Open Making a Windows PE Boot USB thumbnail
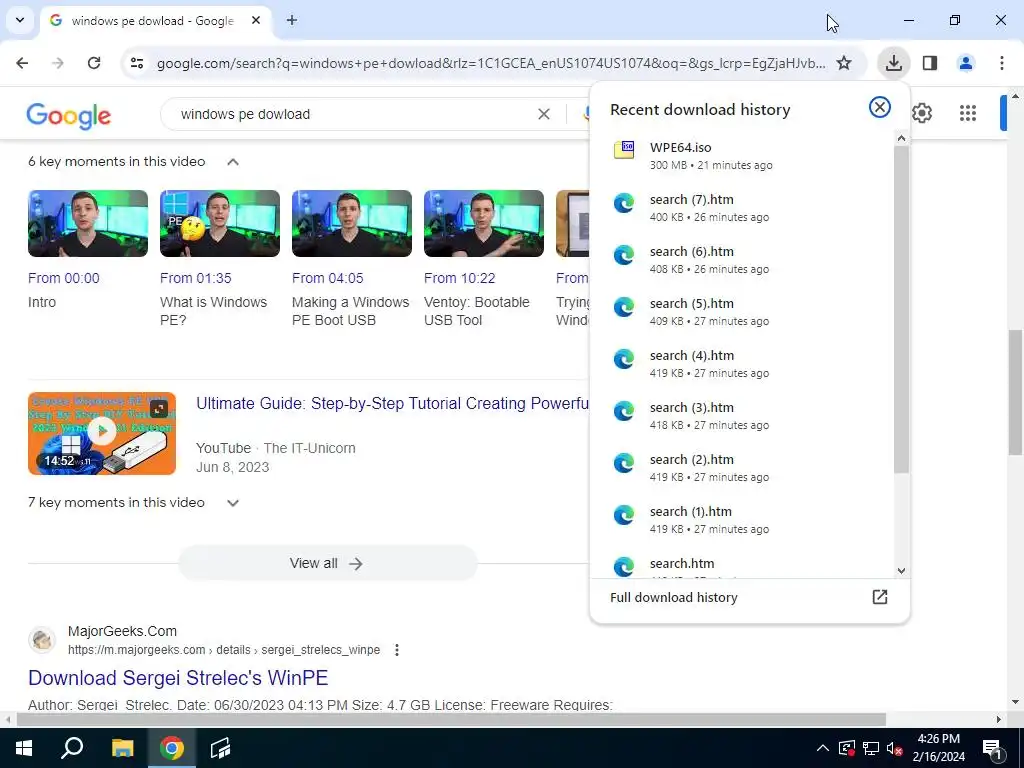 coord(352,223)
